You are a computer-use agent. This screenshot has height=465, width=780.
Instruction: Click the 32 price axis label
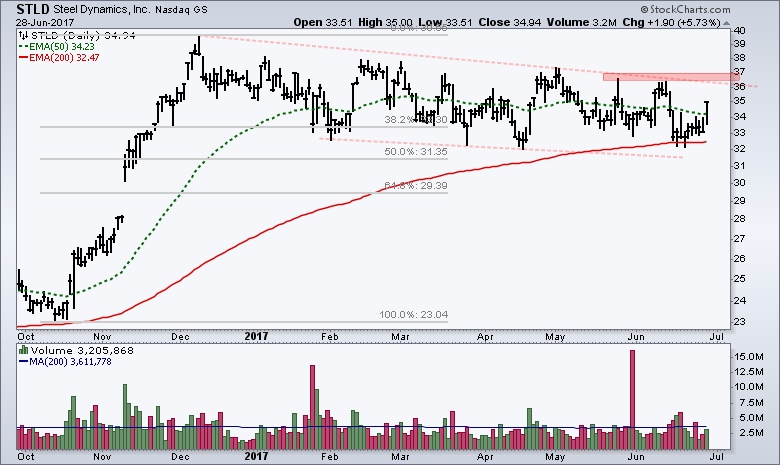(x=739, y=149)
